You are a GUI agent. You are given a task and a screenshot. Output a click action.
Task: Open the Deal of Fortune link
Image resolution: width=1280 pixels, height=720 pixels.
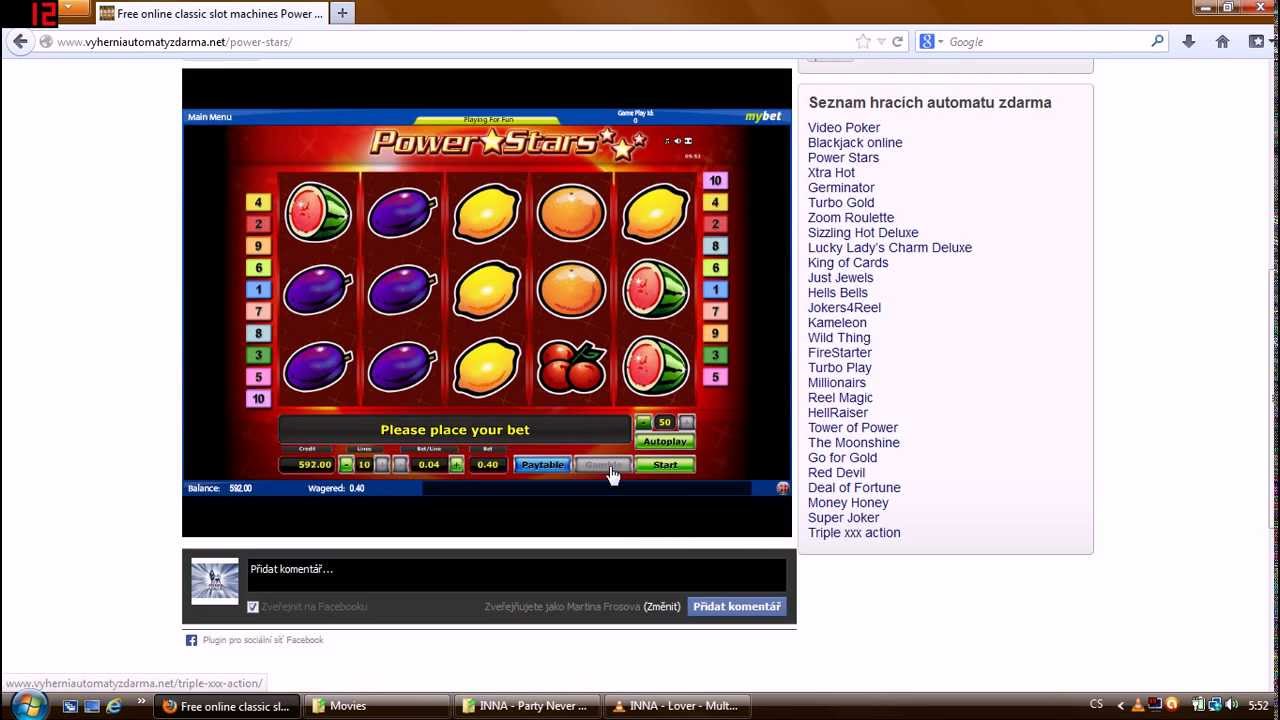pyautogui.click(x=854, y=488)
